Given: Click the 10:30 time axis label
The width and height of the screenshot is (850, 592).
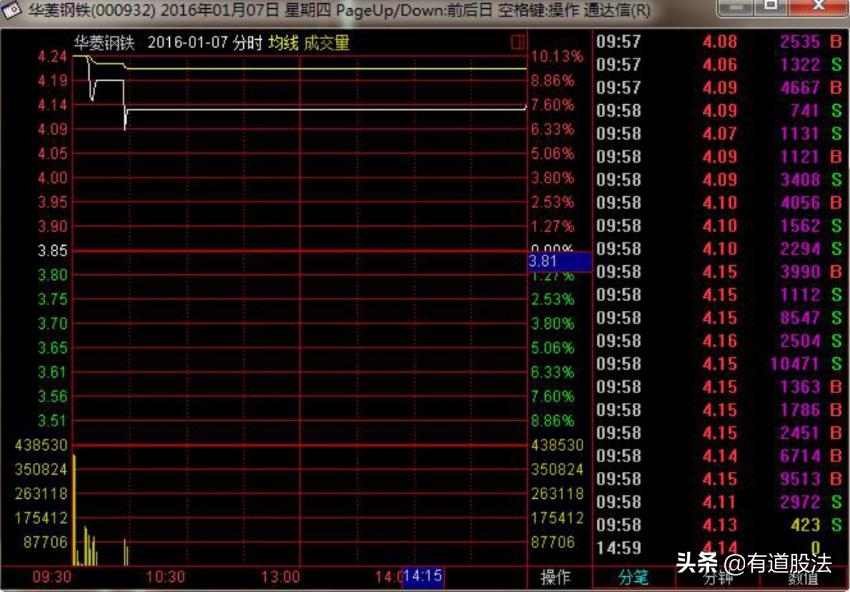Looking at the screenshot, I should [165, 577].
